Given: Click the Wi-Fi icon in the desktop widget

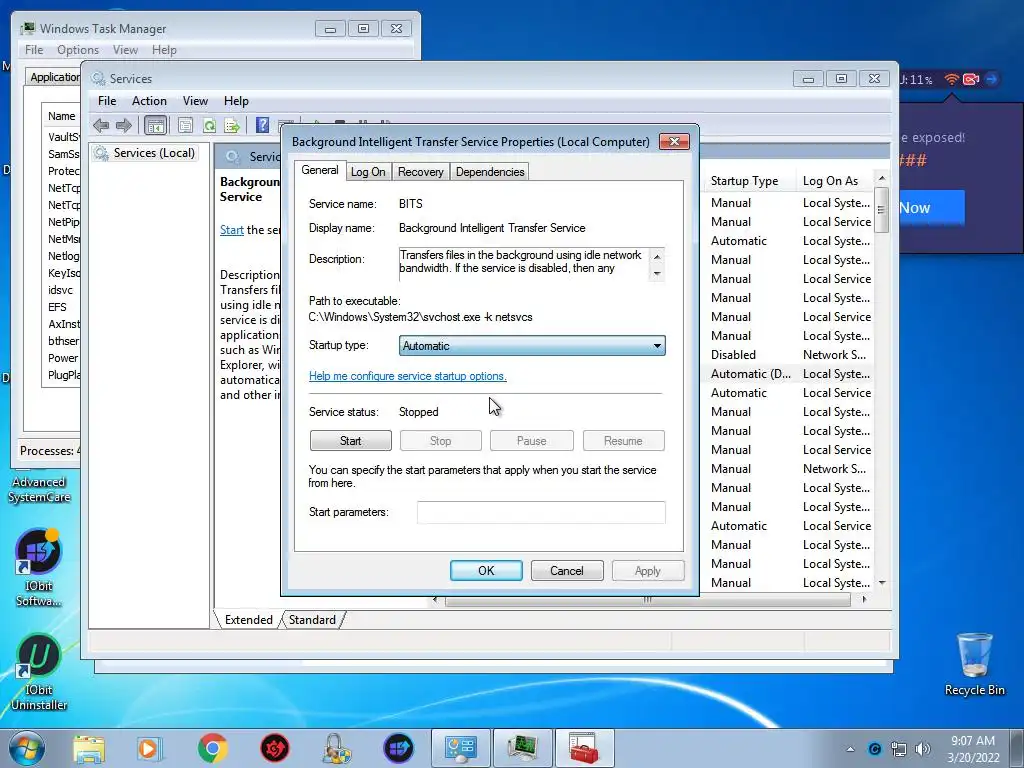Looking at the screenshot, I should click(952, 79).
